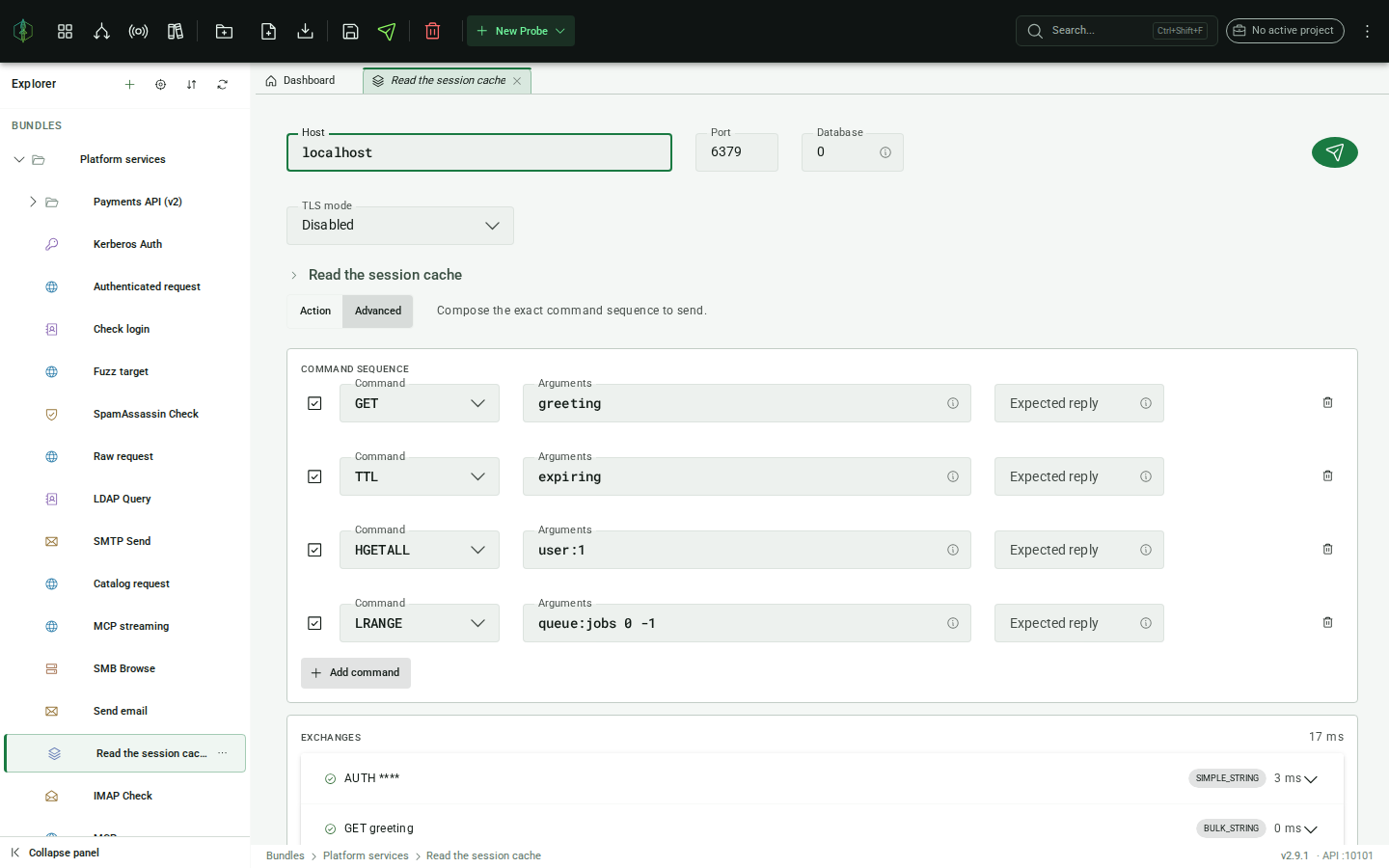Image resolution: width=1389 pixels, height=868 pixels.
Task: Open Platform services in the breadcrumb
Action: point(366,855)
